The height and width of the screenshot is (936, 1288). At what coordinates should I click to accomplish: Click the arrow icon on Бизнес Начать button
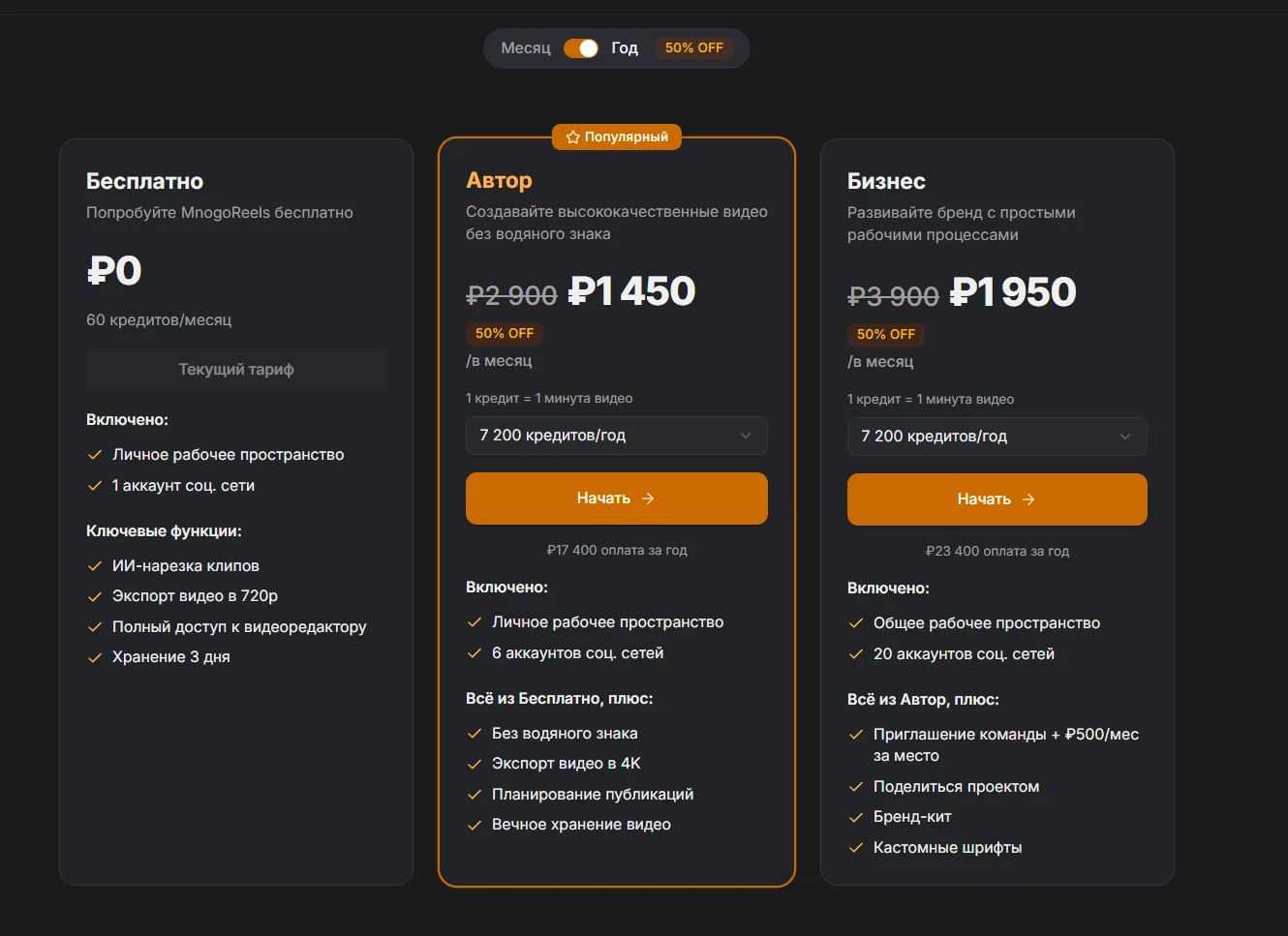1028,499
